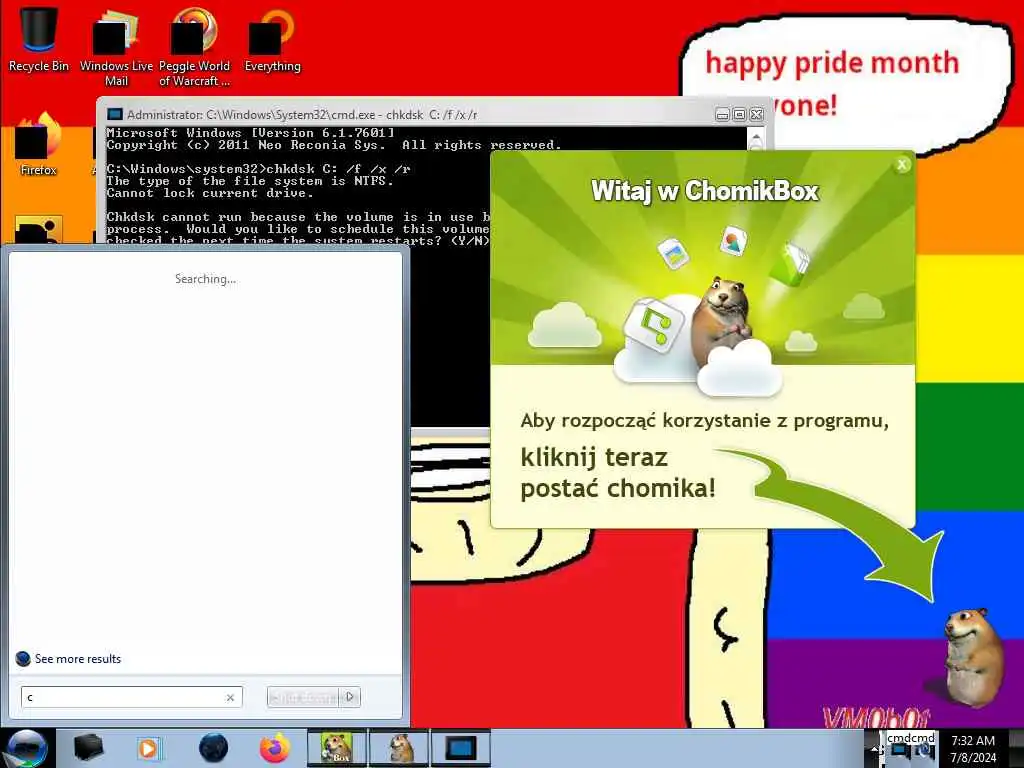Minimize the cmd.exe window
The image size is (1024, 768).
[722, 115]
